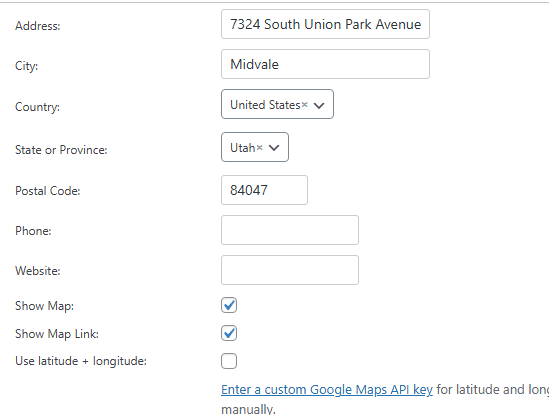Screen dimensions: 549x415
Task: Click the Utah state selector box
Action: [255, 147]
